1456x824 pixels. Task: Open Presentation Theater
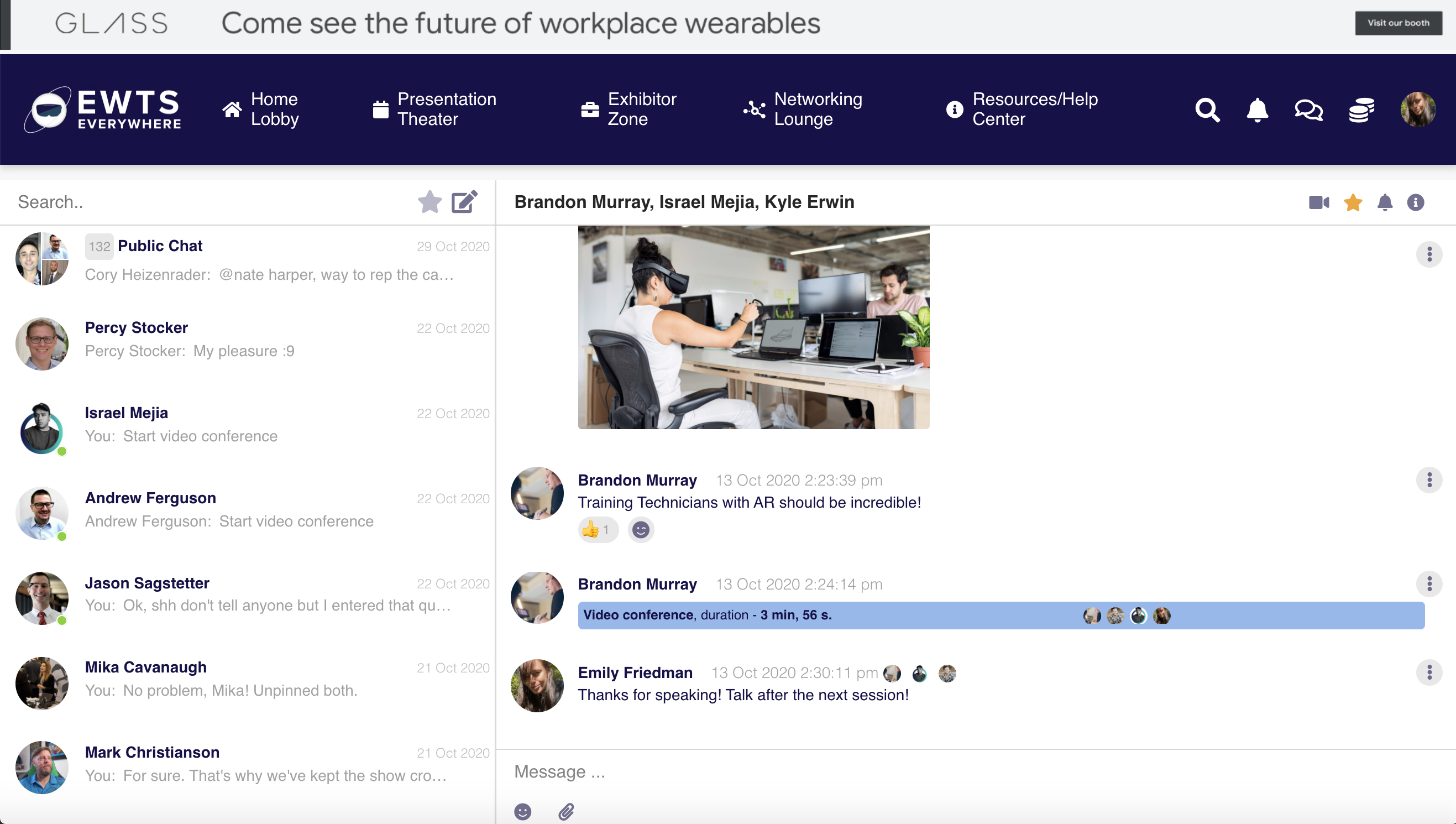tap(434, 109)
